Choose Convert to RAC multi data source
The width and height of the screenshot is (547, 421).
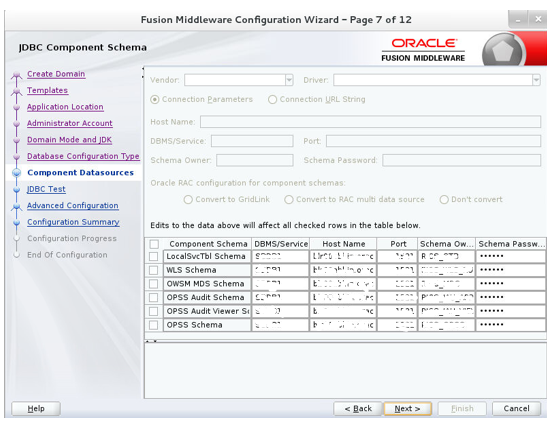click(289, 200)
